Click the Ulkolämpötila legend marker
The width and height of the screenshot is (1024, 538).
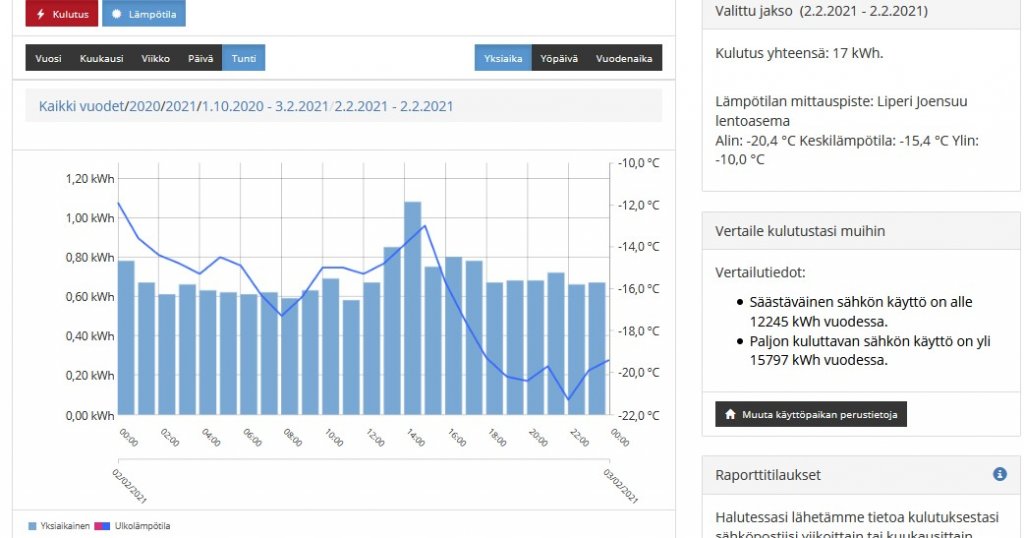pyautogui.click(x=103, y=525)
